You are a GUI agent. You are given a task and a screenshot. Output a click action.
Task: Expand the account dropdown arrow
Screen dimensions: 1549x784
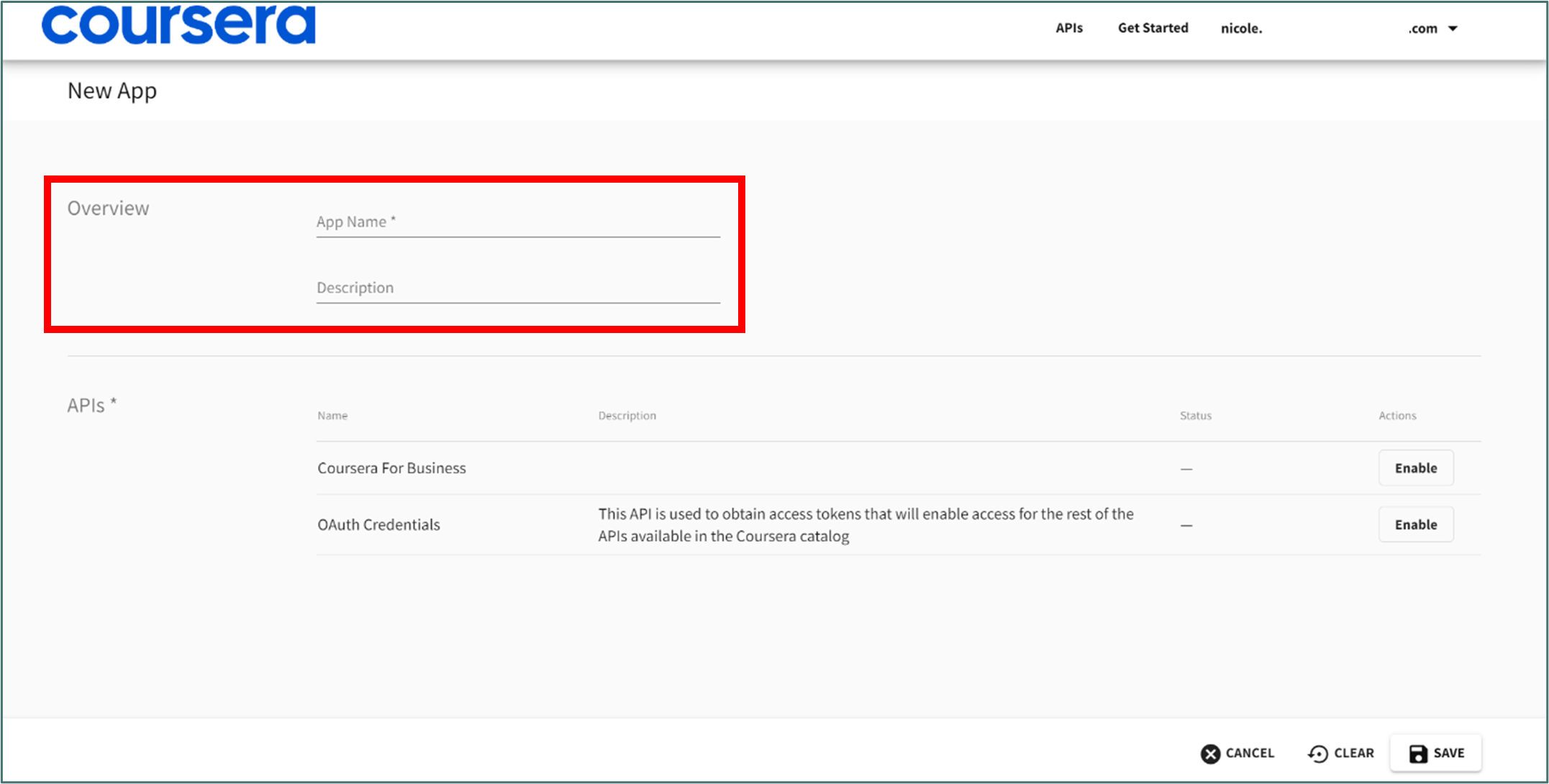[x=1453, y=29]
